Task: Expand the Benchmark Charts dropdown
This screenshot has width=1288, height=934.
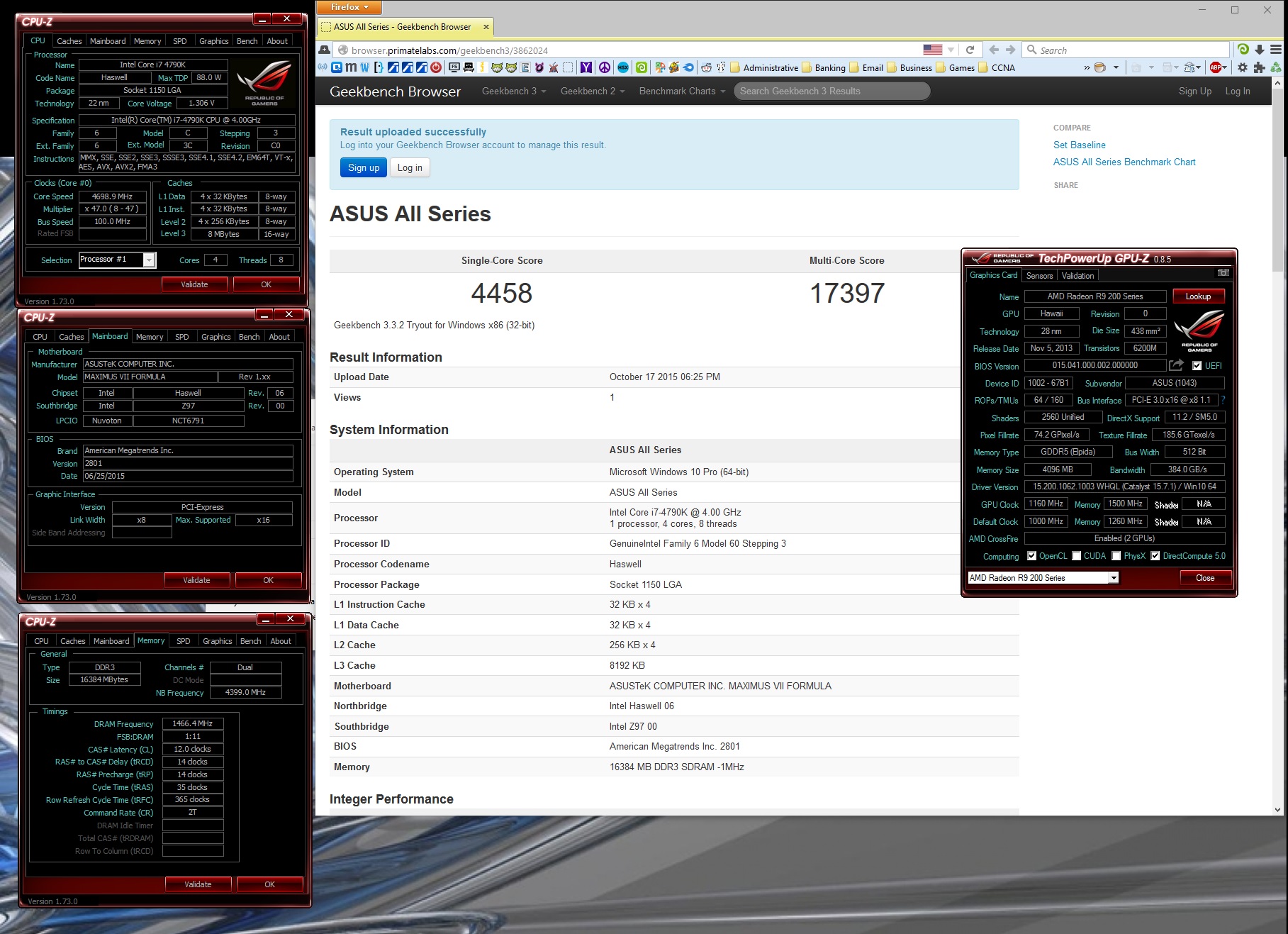Action: coord(682,91)
